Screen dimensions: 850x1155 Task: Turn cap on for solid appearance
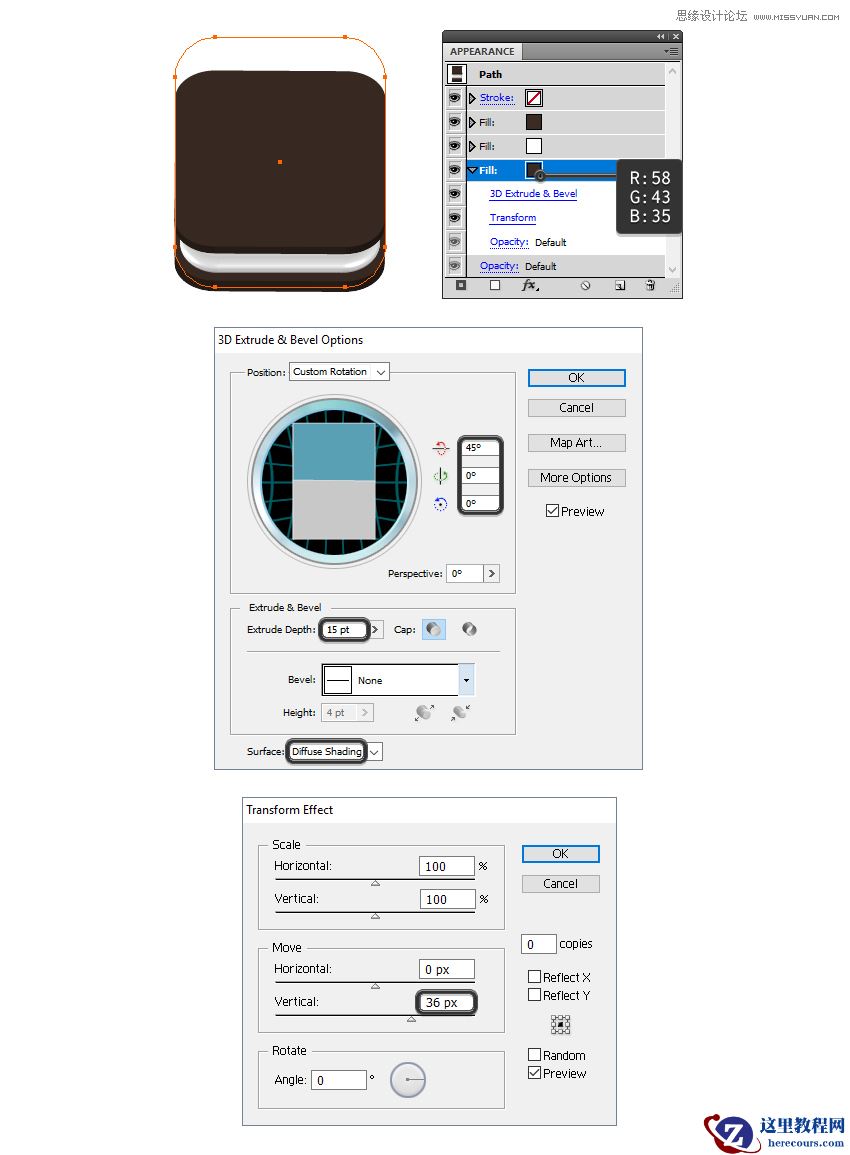click(x=434, y=629)
